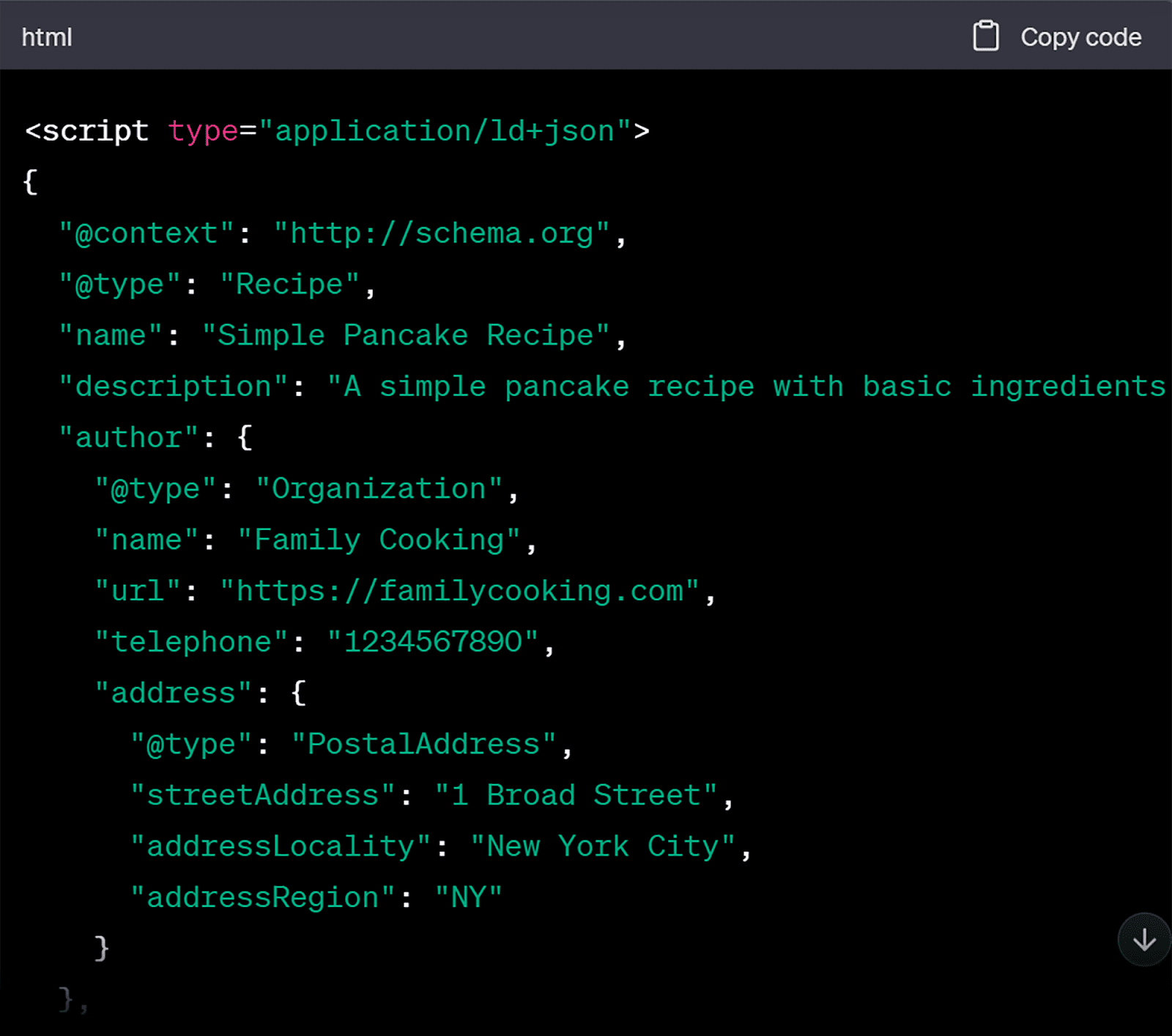This screenshot has height=1036, width=1172.
Task: Click the "Simple Pancake Recipe" name value
Action: 412,335
